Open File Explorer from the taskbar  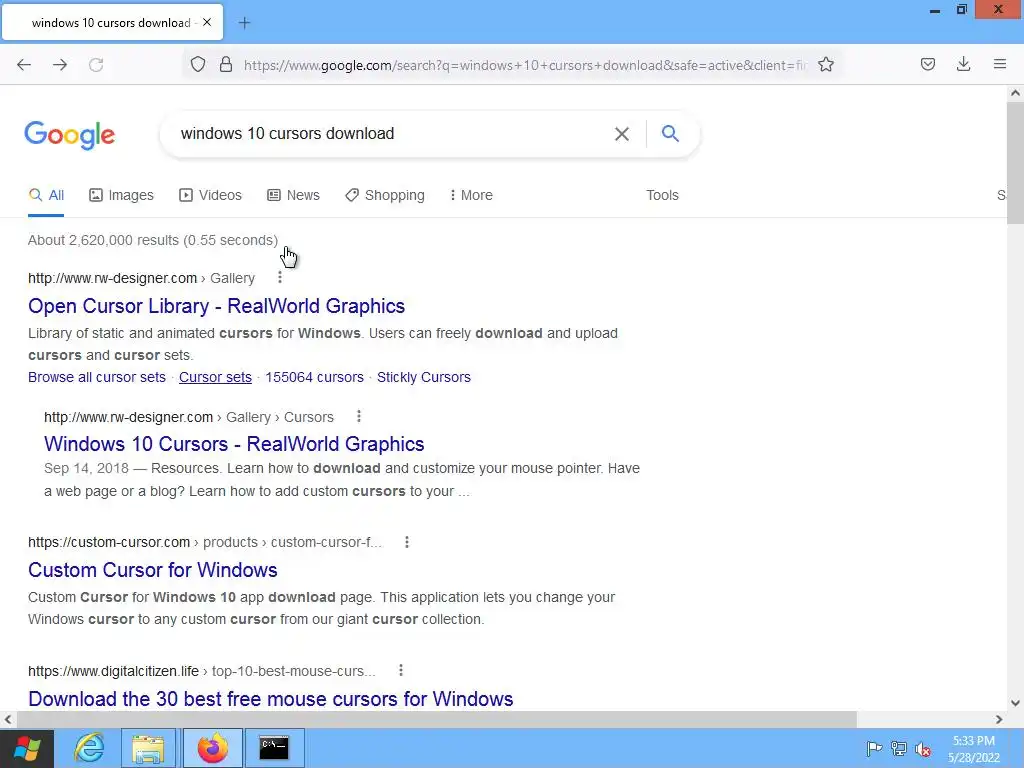pyautogui.click(x=148, y=748)
